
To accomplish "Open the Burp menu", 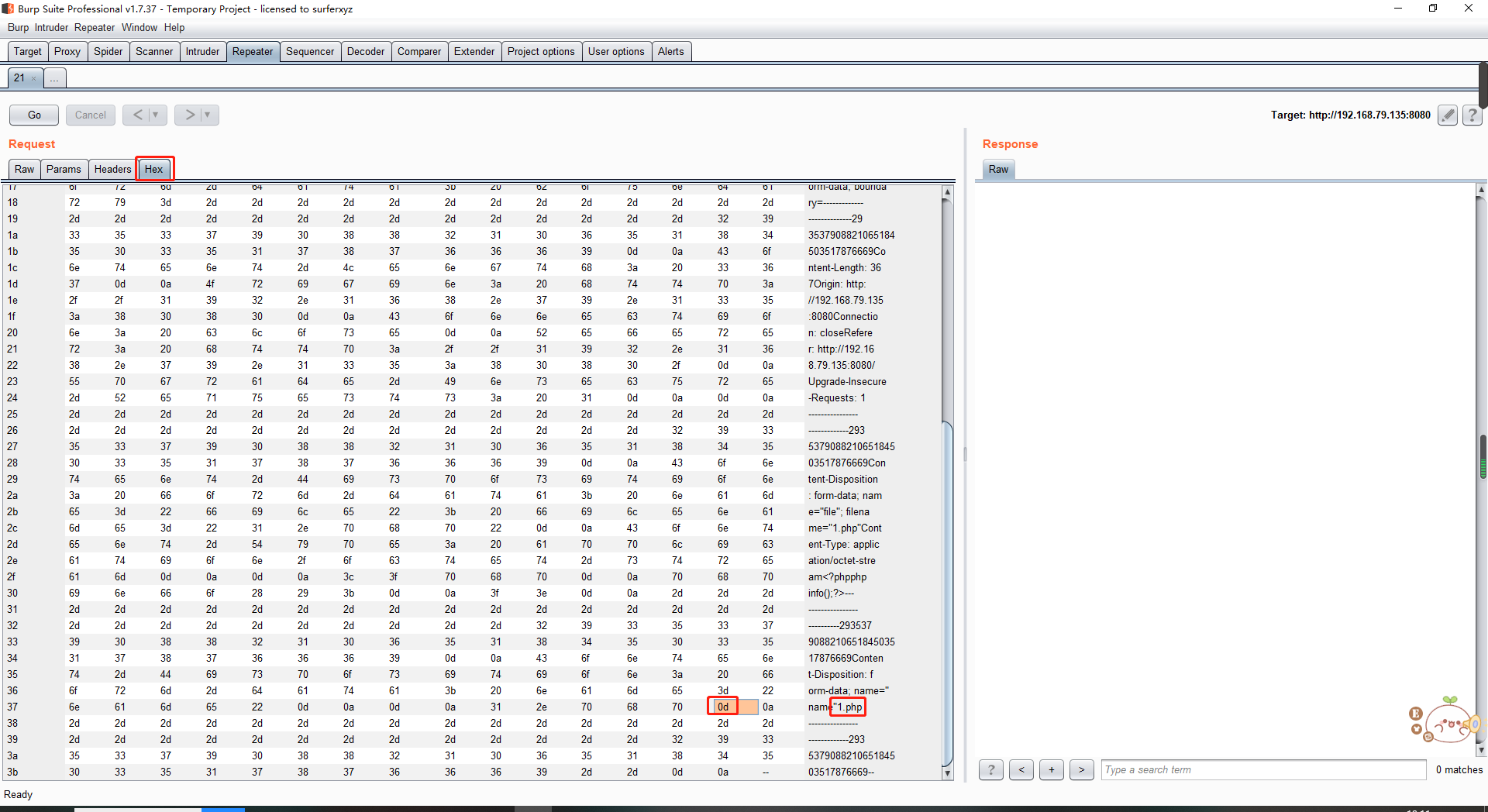I will tap(18, 27).
